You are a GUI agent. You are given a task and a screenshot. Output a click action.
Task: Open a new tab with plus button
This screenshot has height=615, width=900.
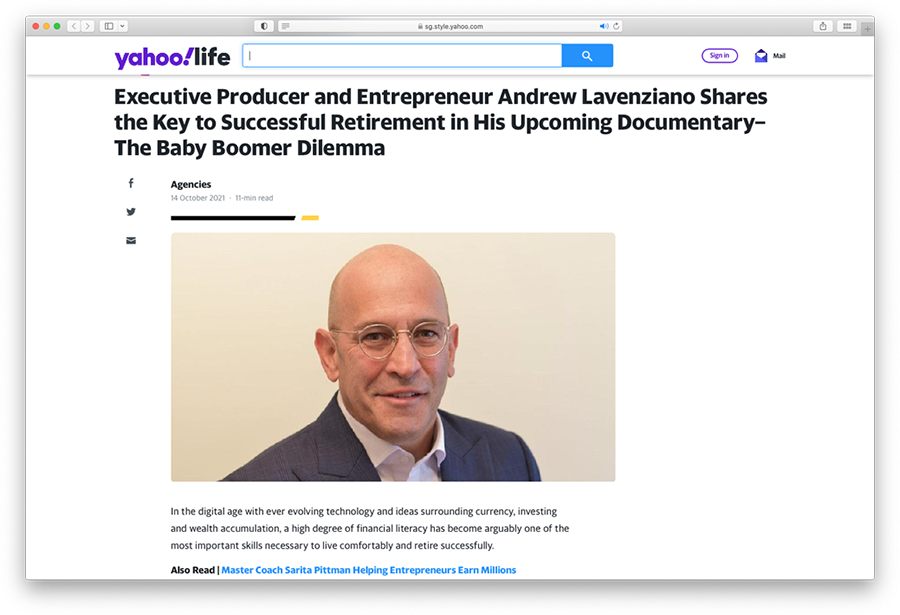867,28
